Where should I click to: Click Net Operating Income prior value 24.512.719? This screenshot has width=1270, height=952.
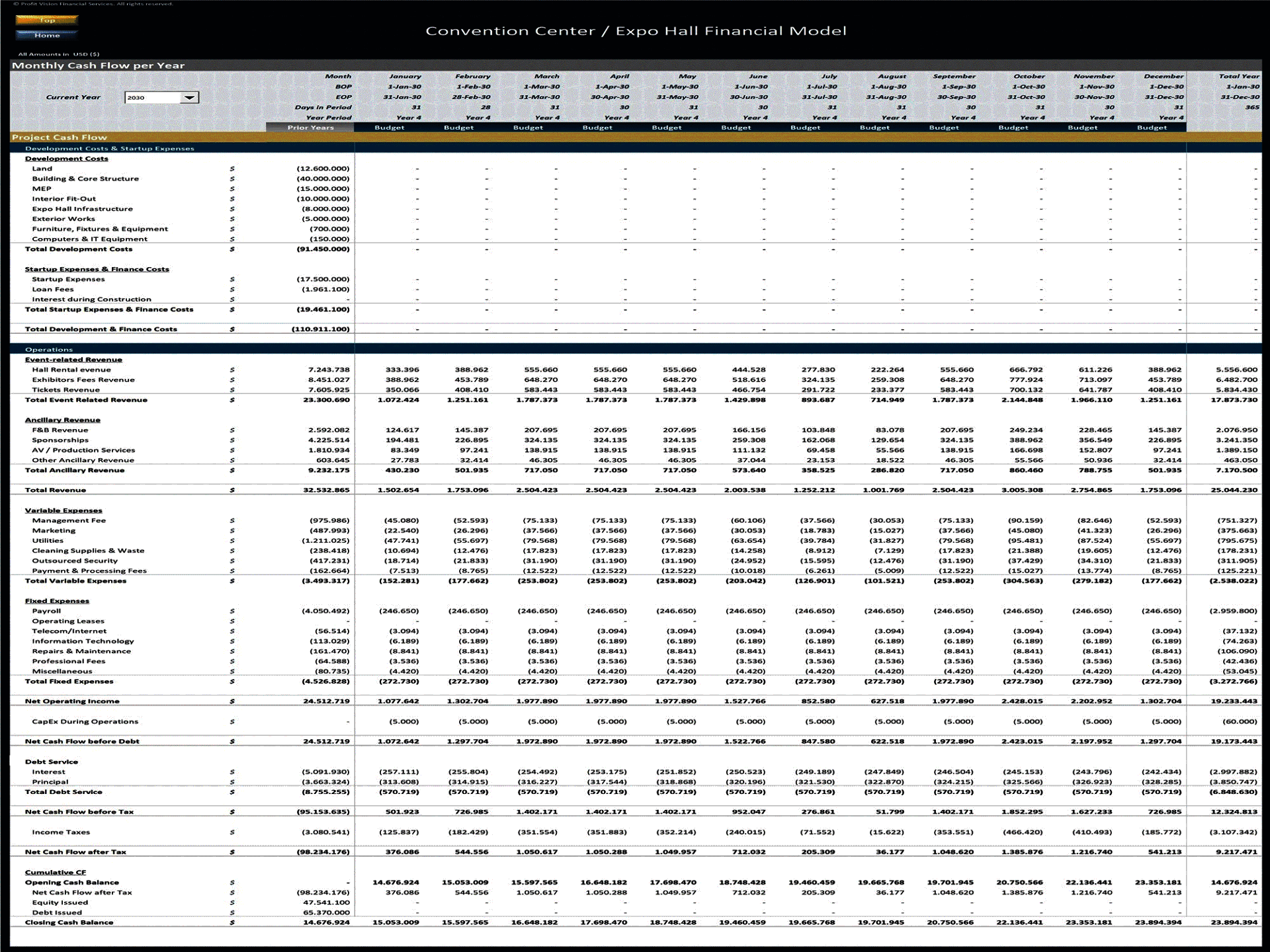(326, 701)
